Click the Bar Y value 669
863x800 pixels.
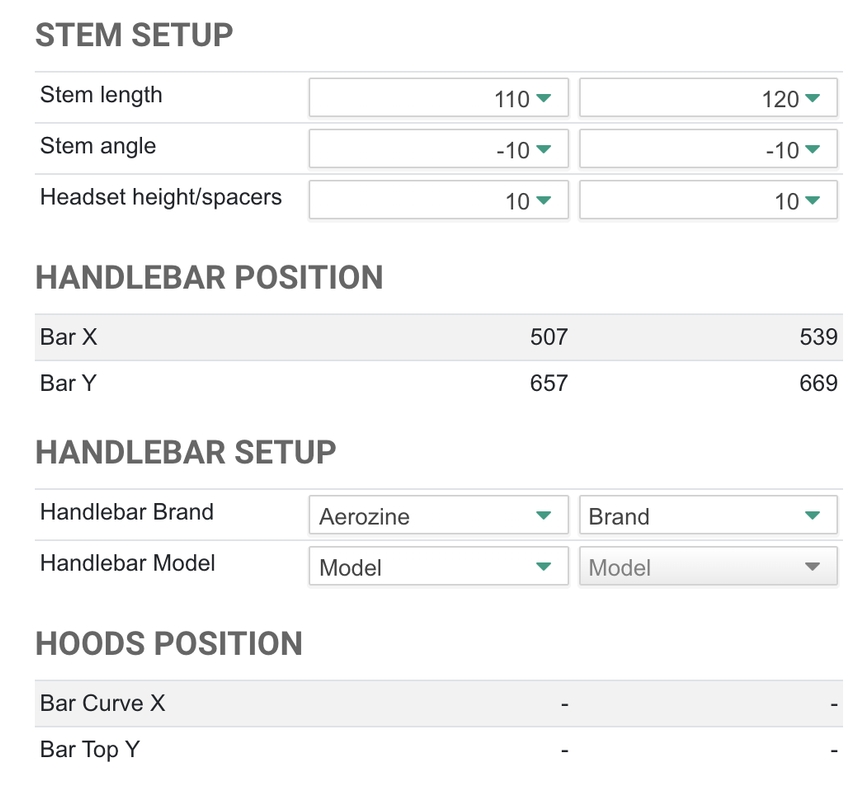click(x=818, y=383)
